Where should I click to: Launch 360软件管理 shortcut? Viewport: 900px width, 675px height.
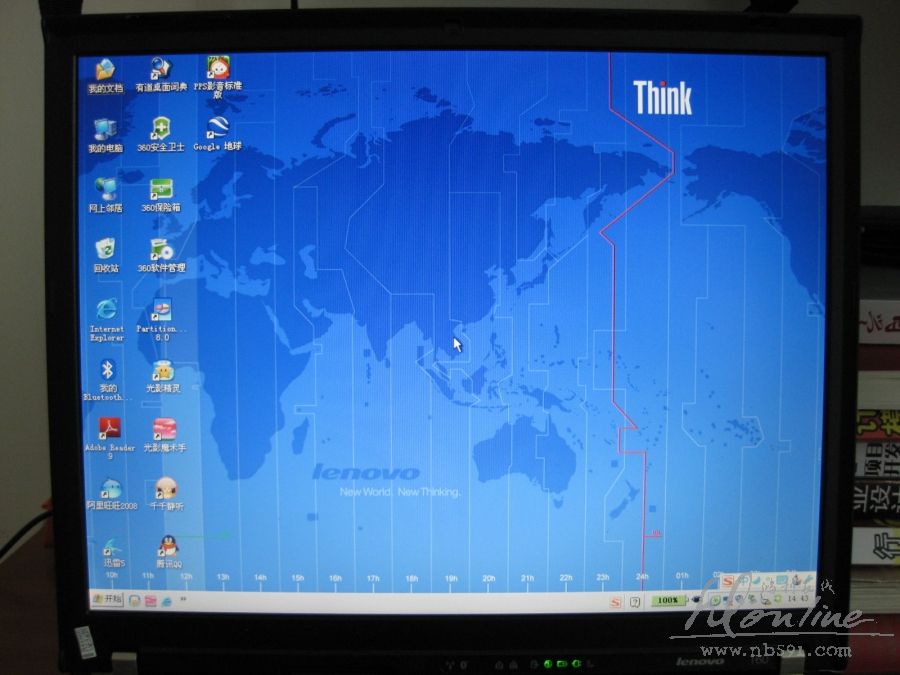point(161,255)
